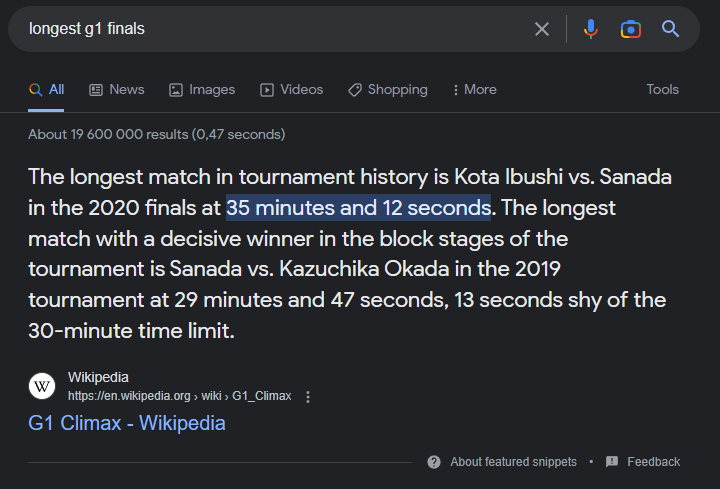This screenshot has height=489, width=720.
Task: Select the All results tab
Action: click(47, 90)
